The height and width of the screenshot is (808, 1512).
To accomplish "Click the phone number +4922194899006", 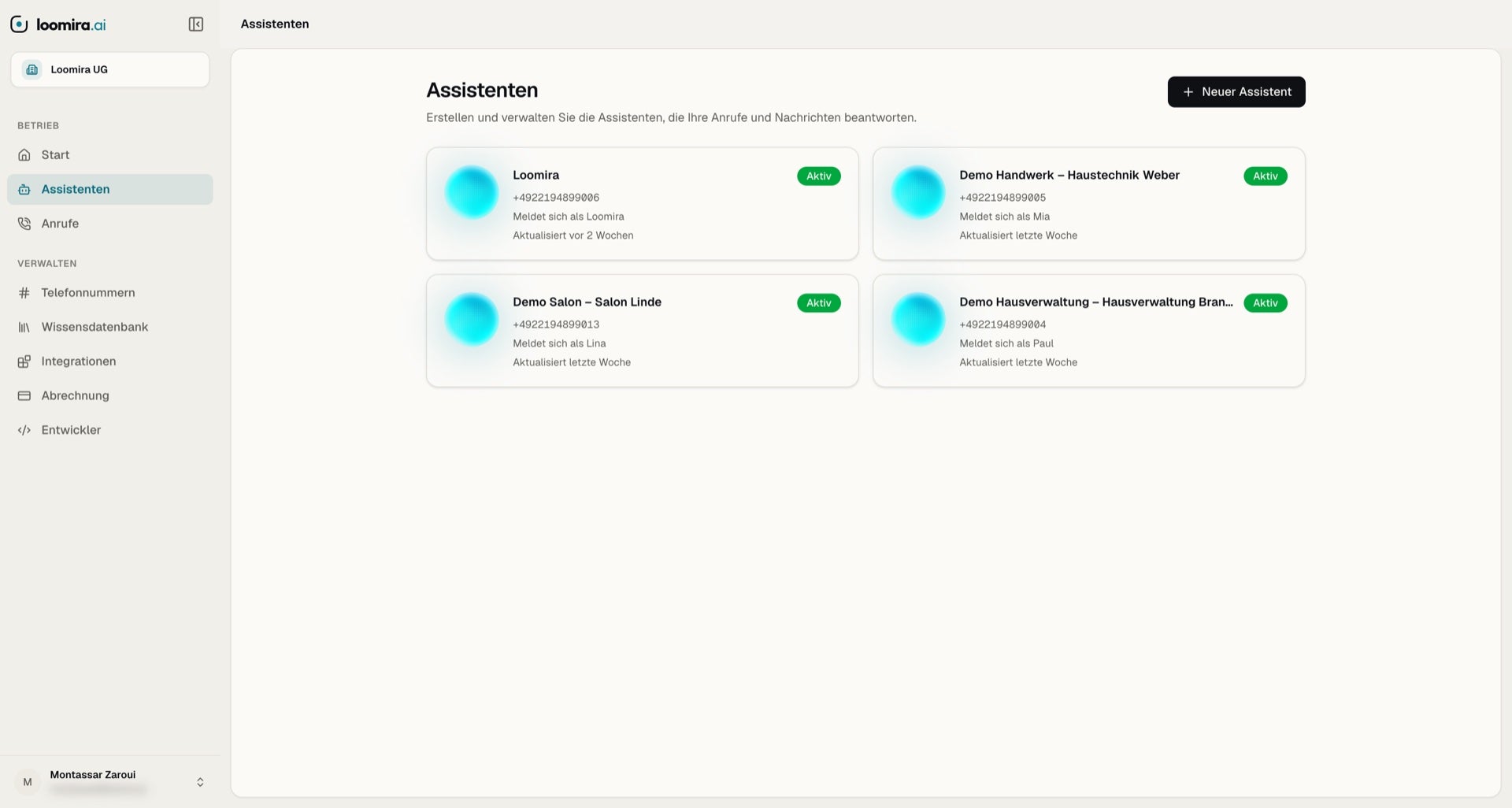I will 556,198.
